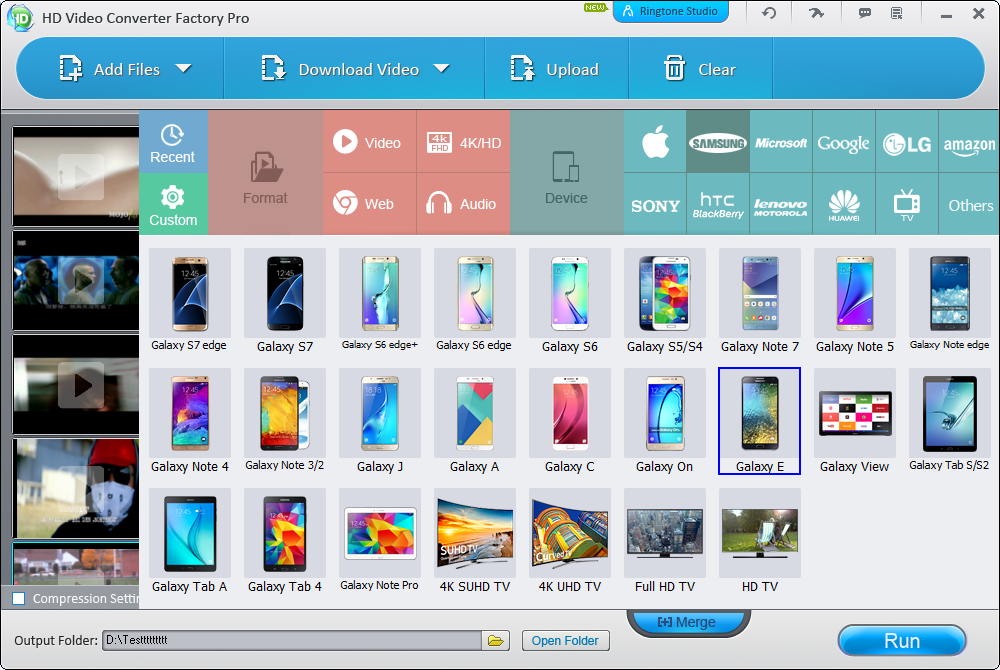Image resolution: width=1000 pixels, height=670 pixels.
Task: Open the LG device category
Action: [907, 142]
